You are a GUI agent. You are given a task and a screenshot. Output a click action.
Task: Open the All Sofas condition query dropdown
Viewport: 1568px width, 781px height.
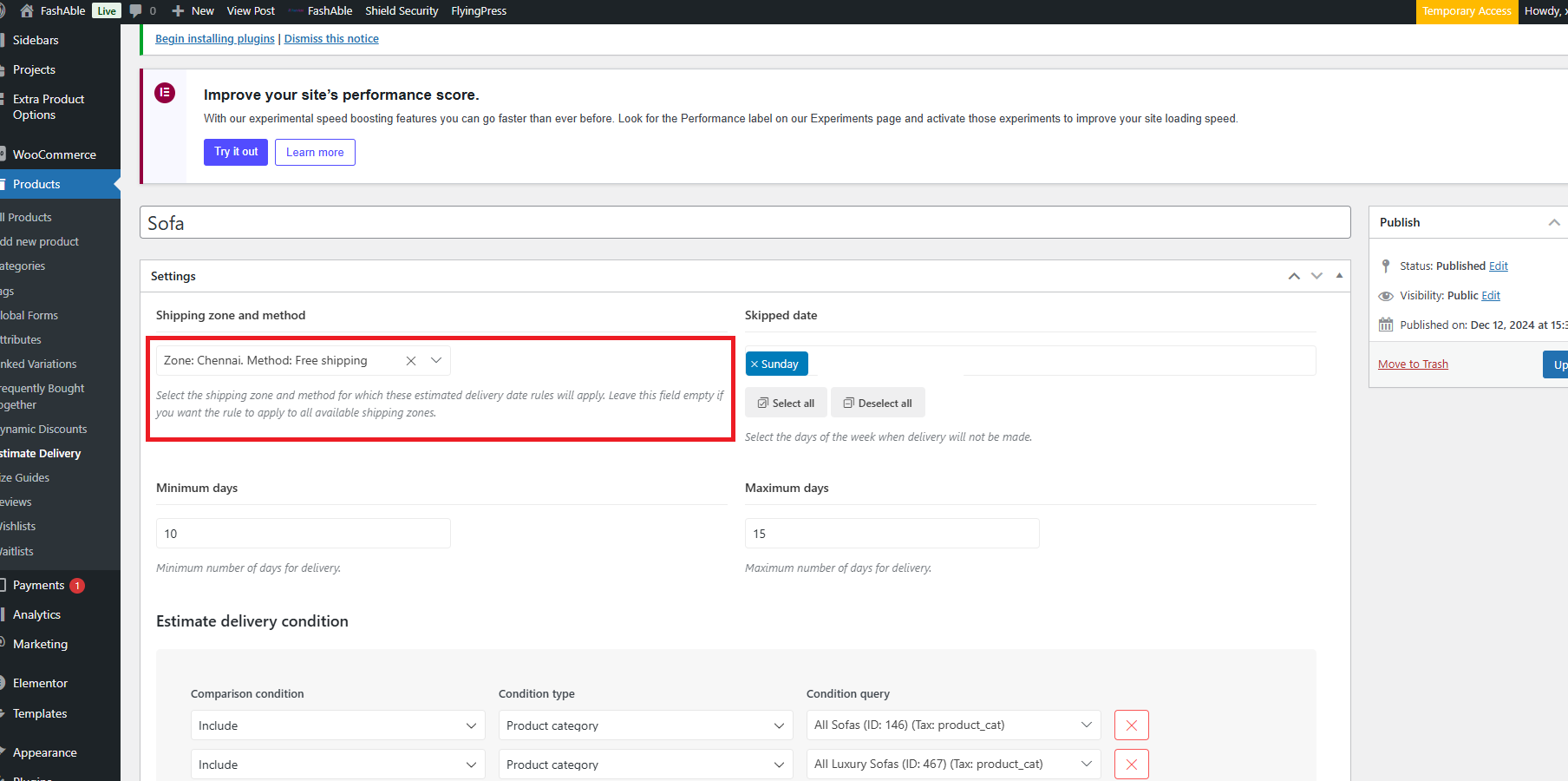click(953, 725)
